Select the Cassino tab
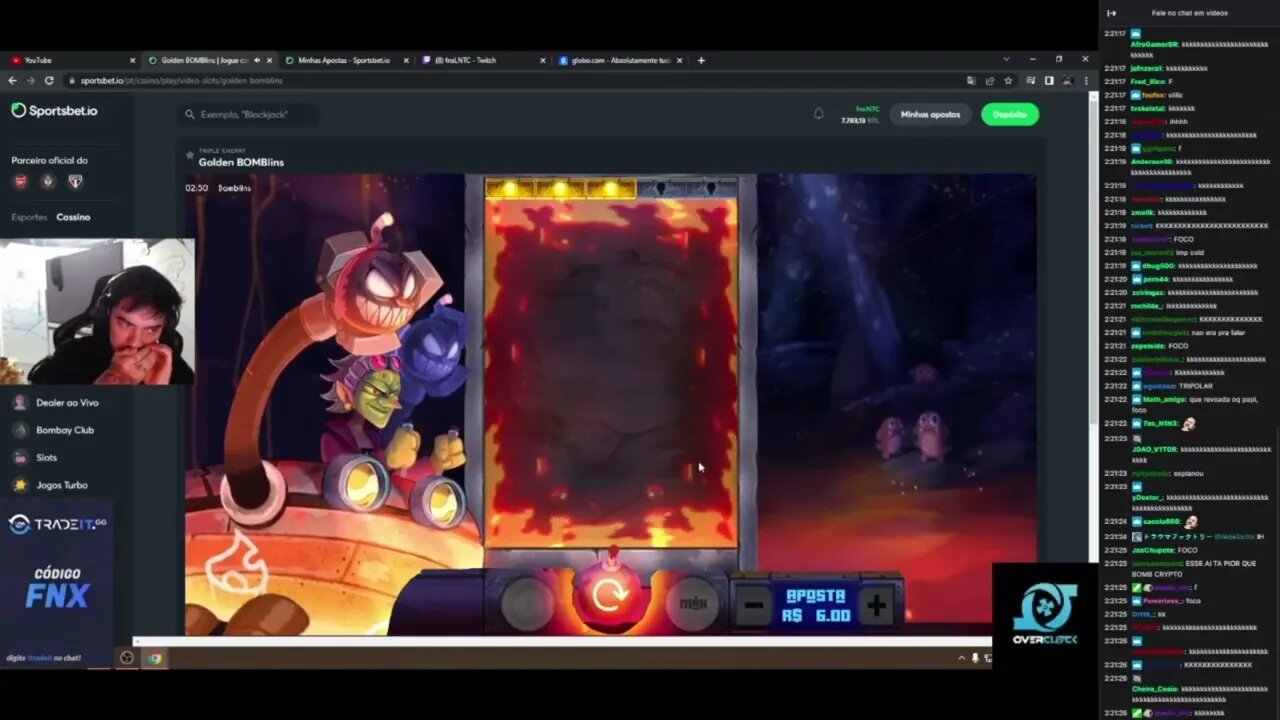 73,217
